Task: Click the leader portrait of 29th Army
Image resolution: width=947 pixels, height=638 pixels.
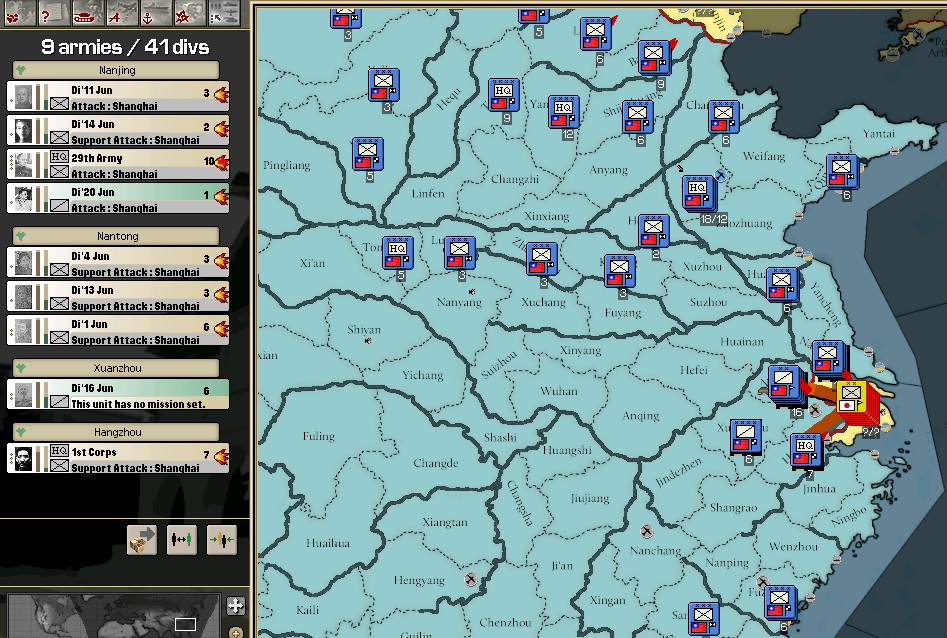Action: coord(23,166)
